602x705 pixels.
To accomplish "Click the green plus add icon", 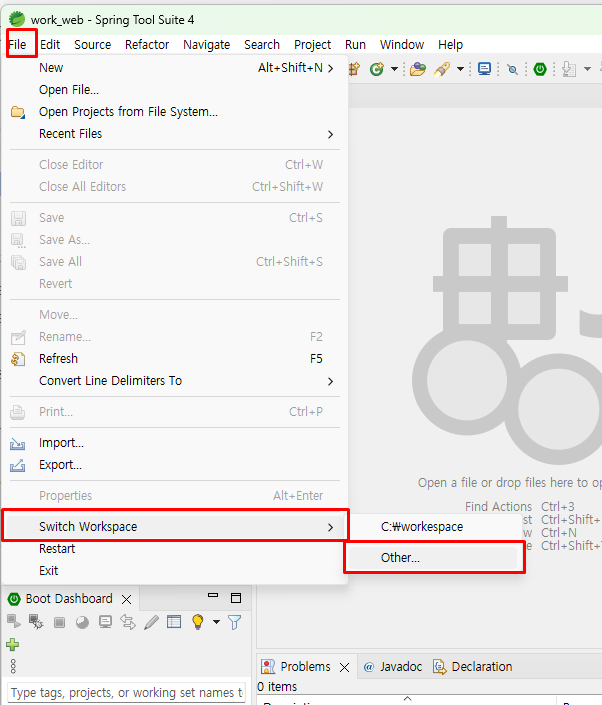I will click(x=13, y=645).
